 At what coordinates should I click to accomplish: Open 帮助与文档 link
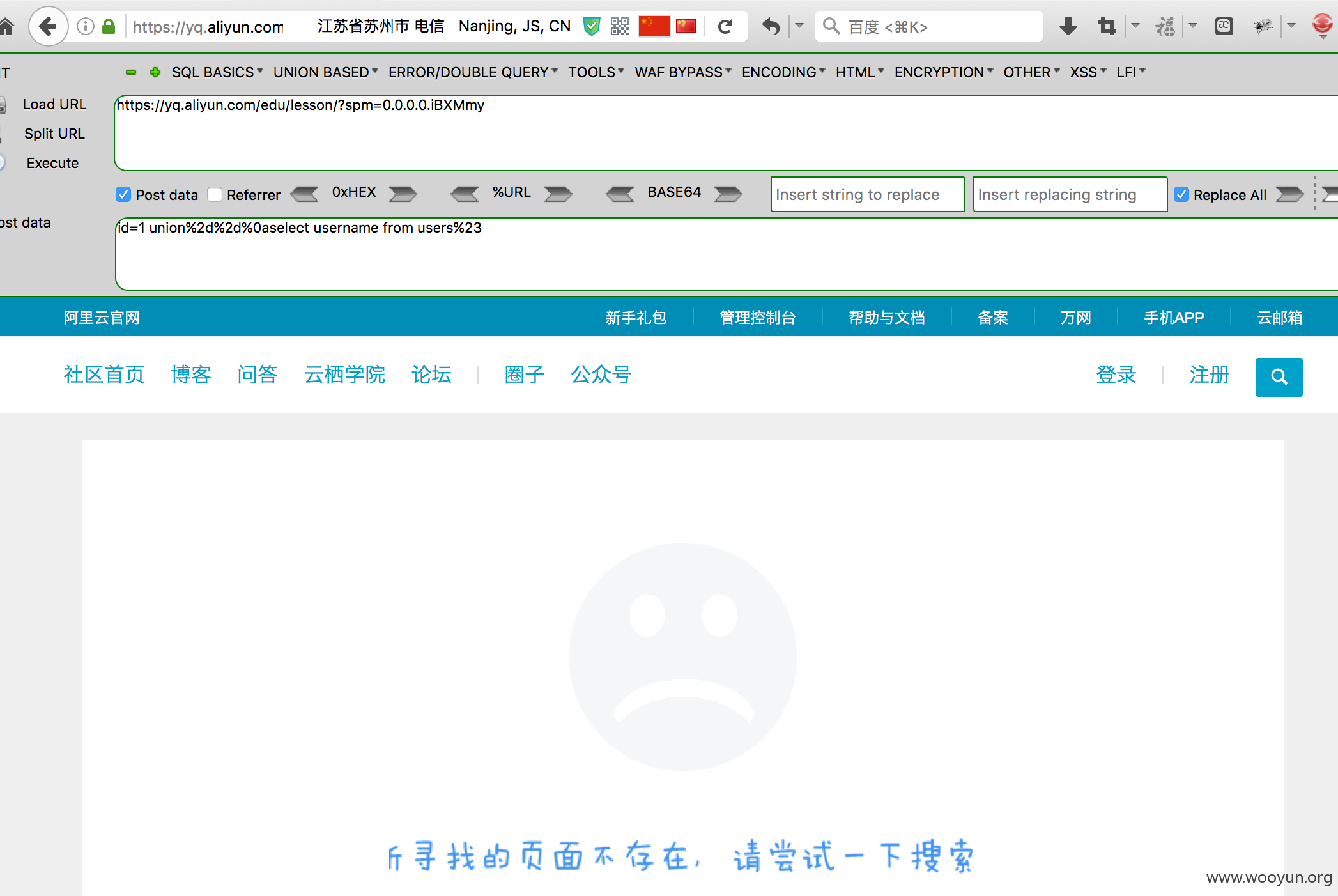(x=887, y=318)
